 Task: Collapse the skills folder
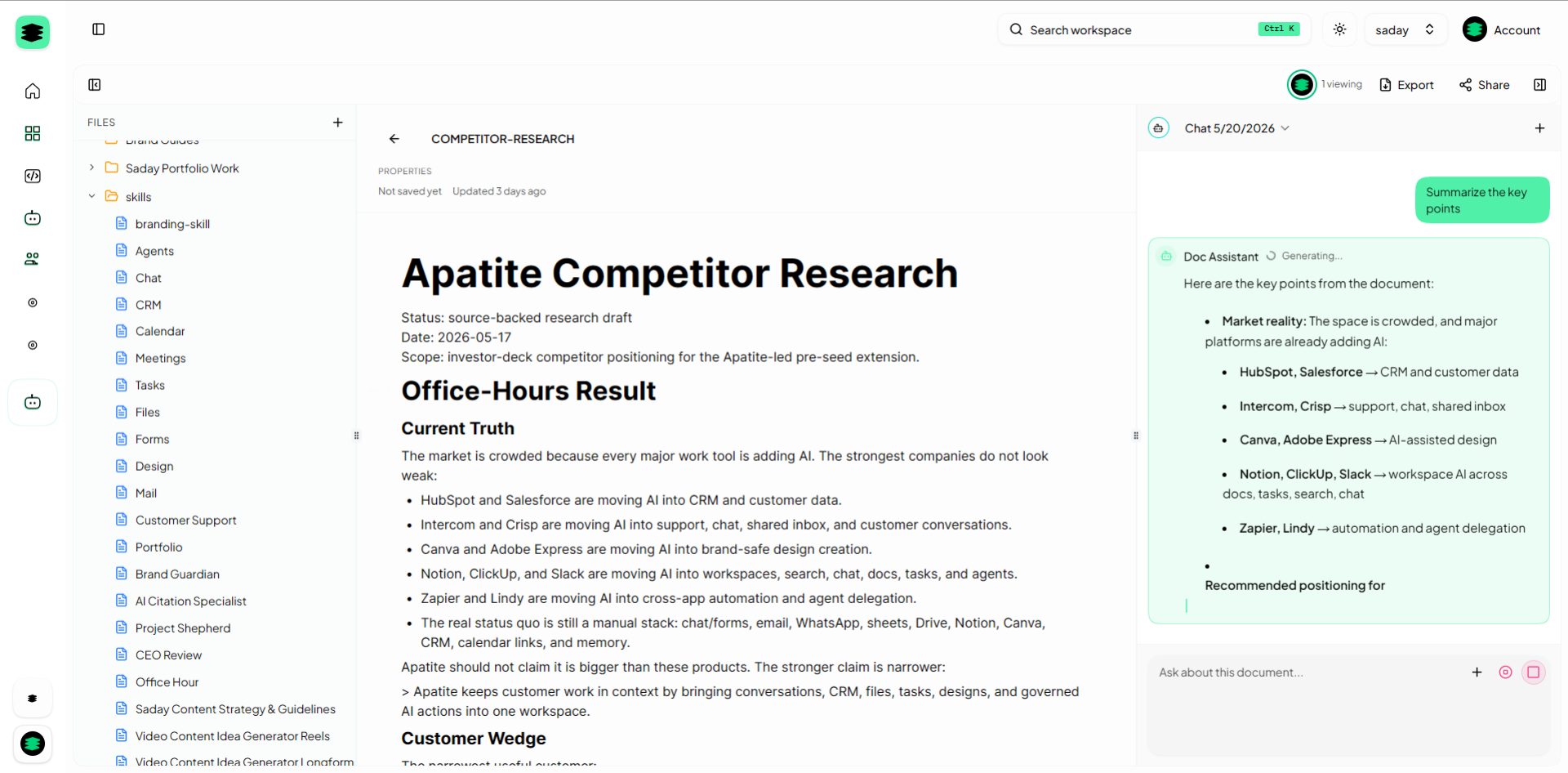[91, 197]
